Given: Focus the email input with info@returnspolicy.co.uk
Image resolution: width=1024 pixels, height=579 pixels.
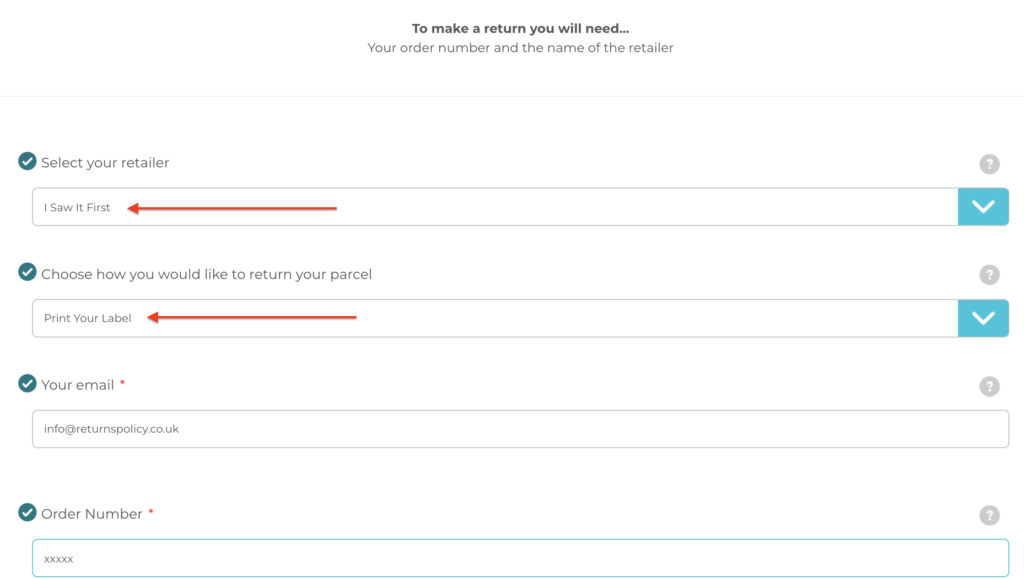Looking at the screenshot, I should point(520,429).
